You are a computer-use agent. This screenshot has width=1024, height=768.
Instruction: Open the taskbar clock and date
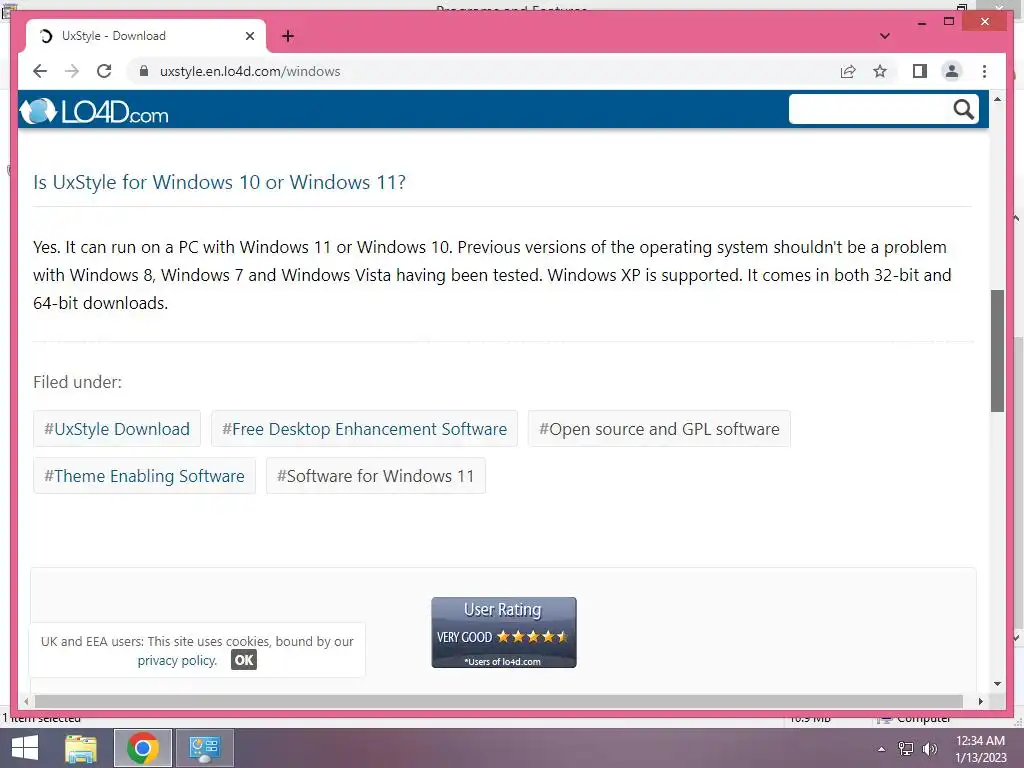pyautogui.click(x=980, y=749)
